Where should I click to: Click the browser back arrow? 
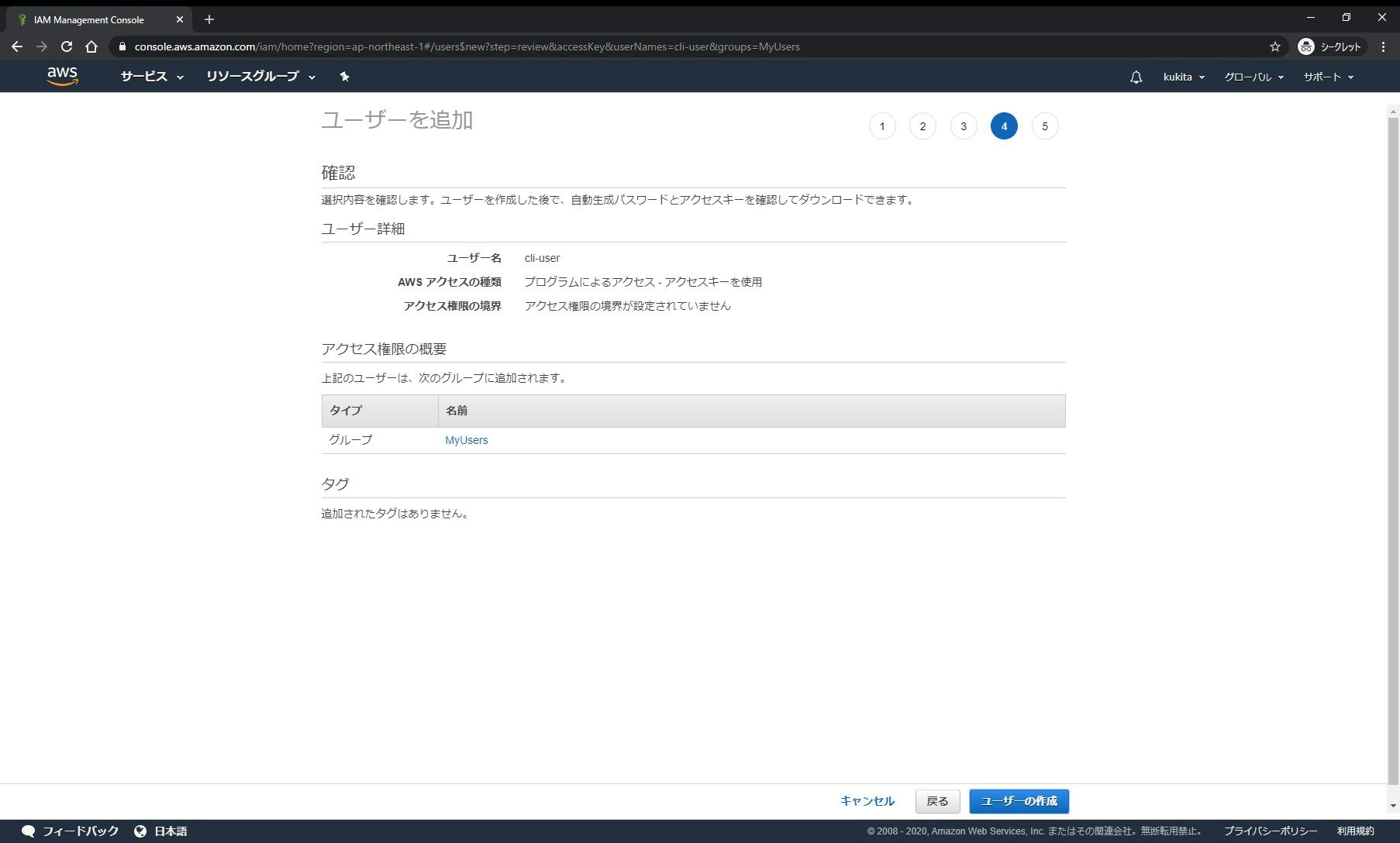tap(17, 46)
